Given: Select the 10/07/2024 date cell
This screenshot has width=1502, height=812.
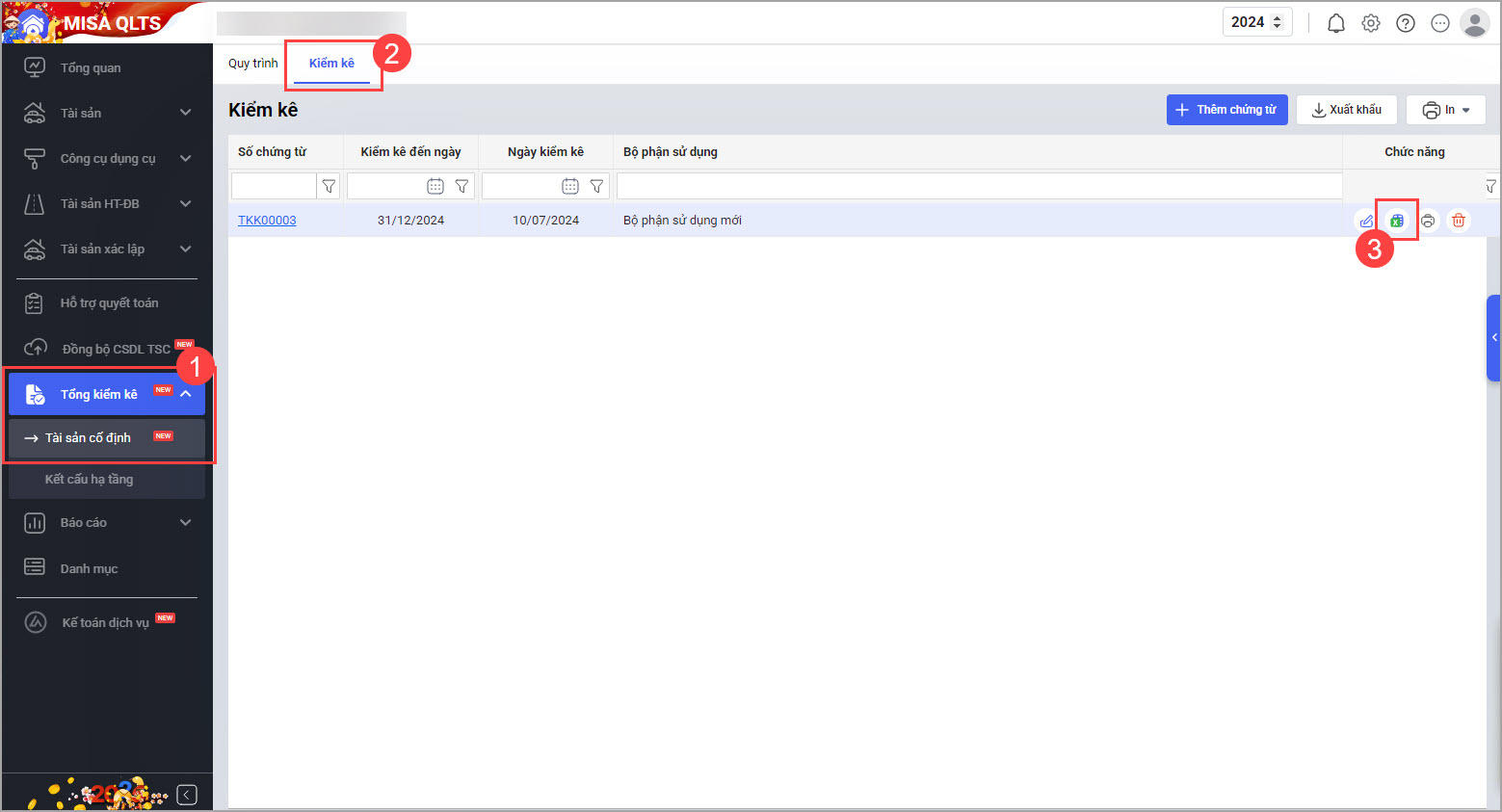Looking at the screenshot, I should (546, 221).
